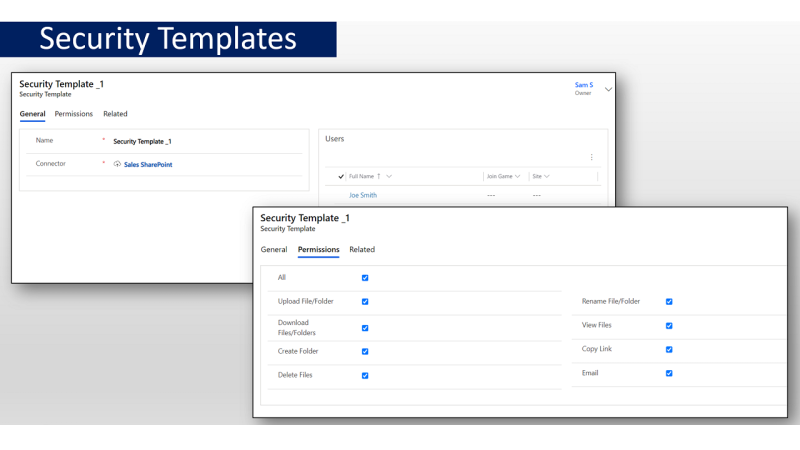Click the select-all checkmark in Users grid
This screenshot has height=450, width=800.
[x=341, y=176]
